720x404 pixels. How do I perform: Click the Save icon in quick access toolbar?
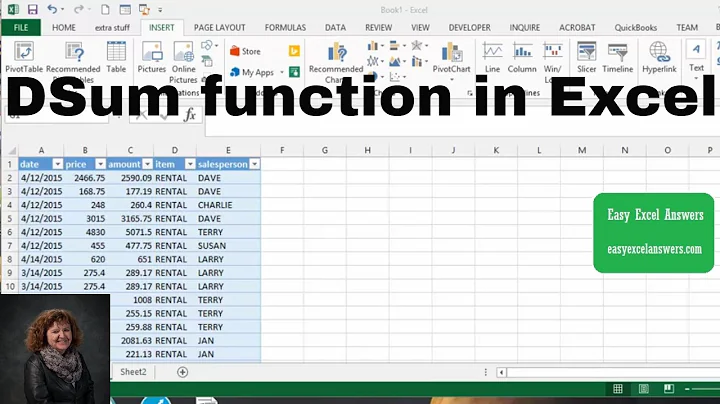(32, 9)
